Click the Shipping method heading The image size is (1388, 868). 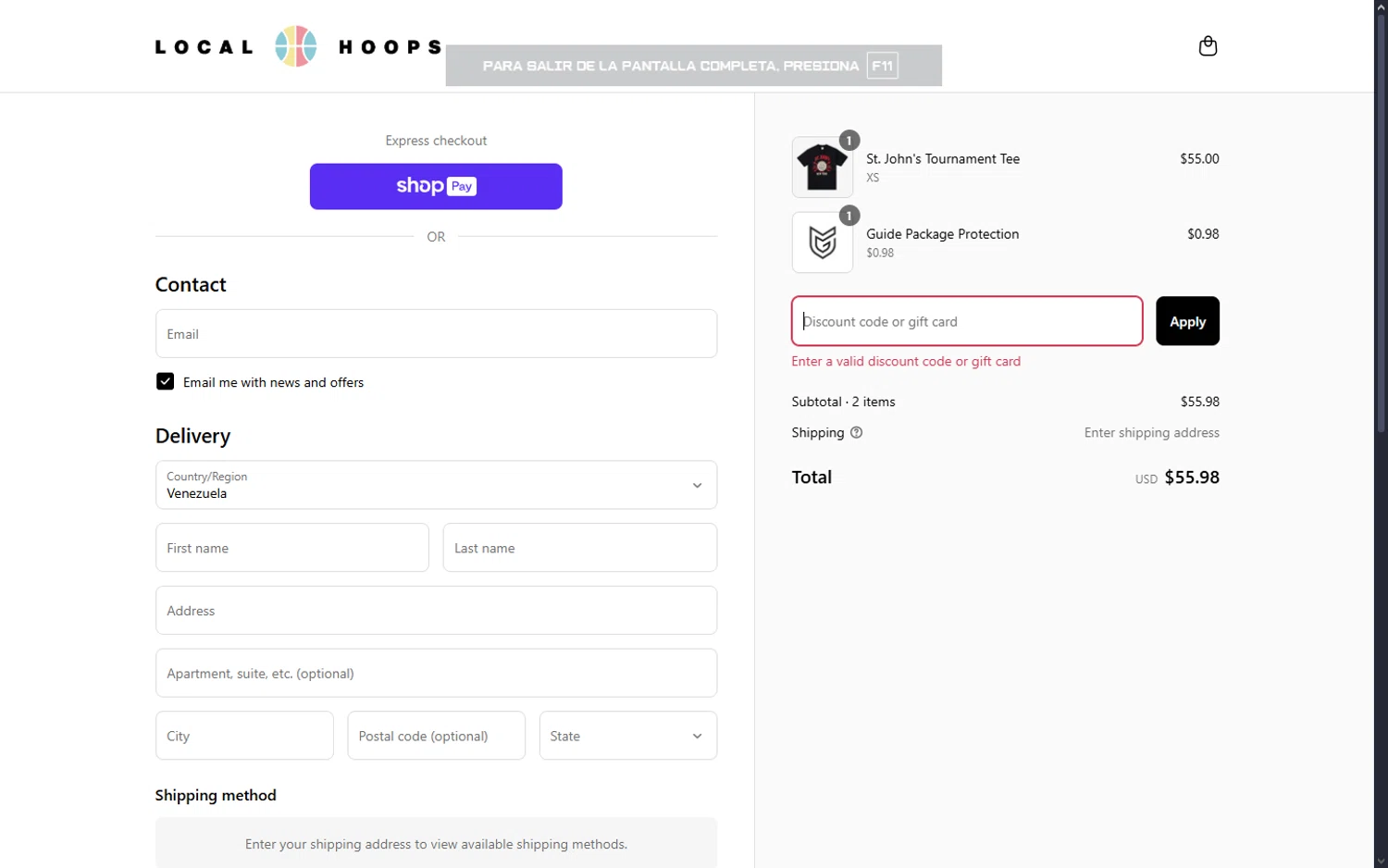[216, 795]
